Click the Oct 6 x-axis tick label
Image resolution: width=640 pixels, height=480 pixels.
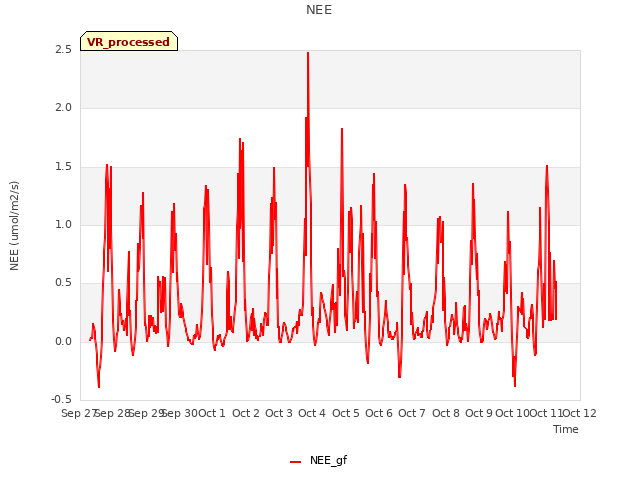(379, 413)
